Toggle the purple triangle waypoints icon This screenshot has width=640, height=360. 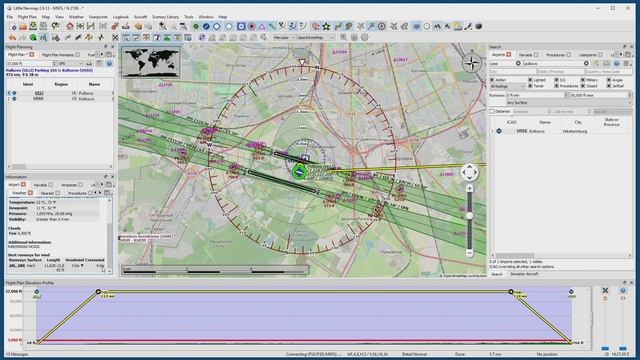pyautogui.click(x=262, y=27)
